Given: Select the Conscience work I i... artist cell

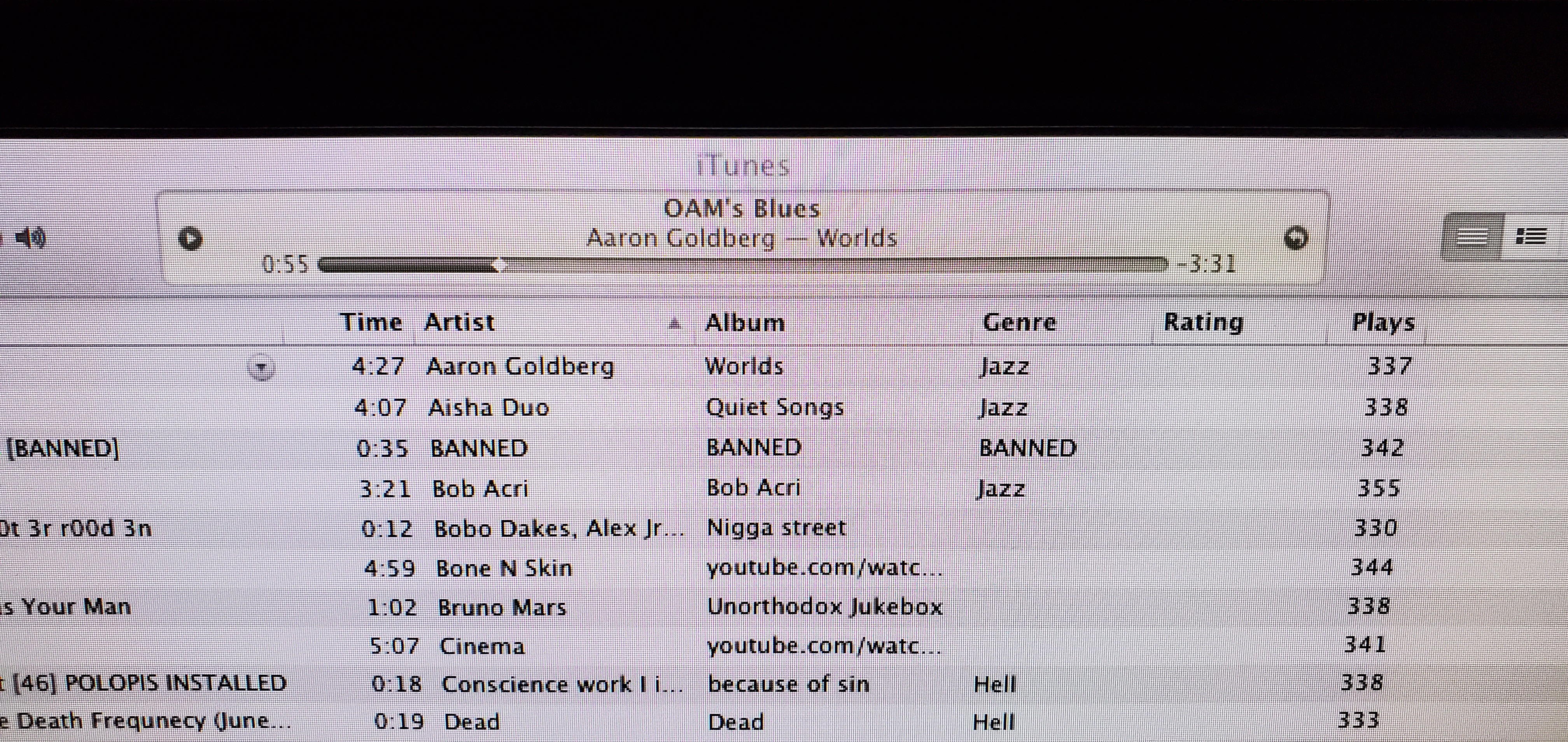Looking at the screenshot, I should 563,684.
